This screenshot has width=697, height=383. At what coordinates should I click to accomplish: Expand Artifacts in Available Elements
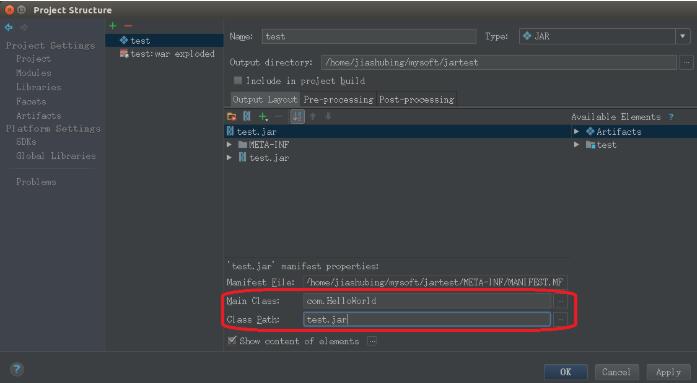tap(577, 132)
